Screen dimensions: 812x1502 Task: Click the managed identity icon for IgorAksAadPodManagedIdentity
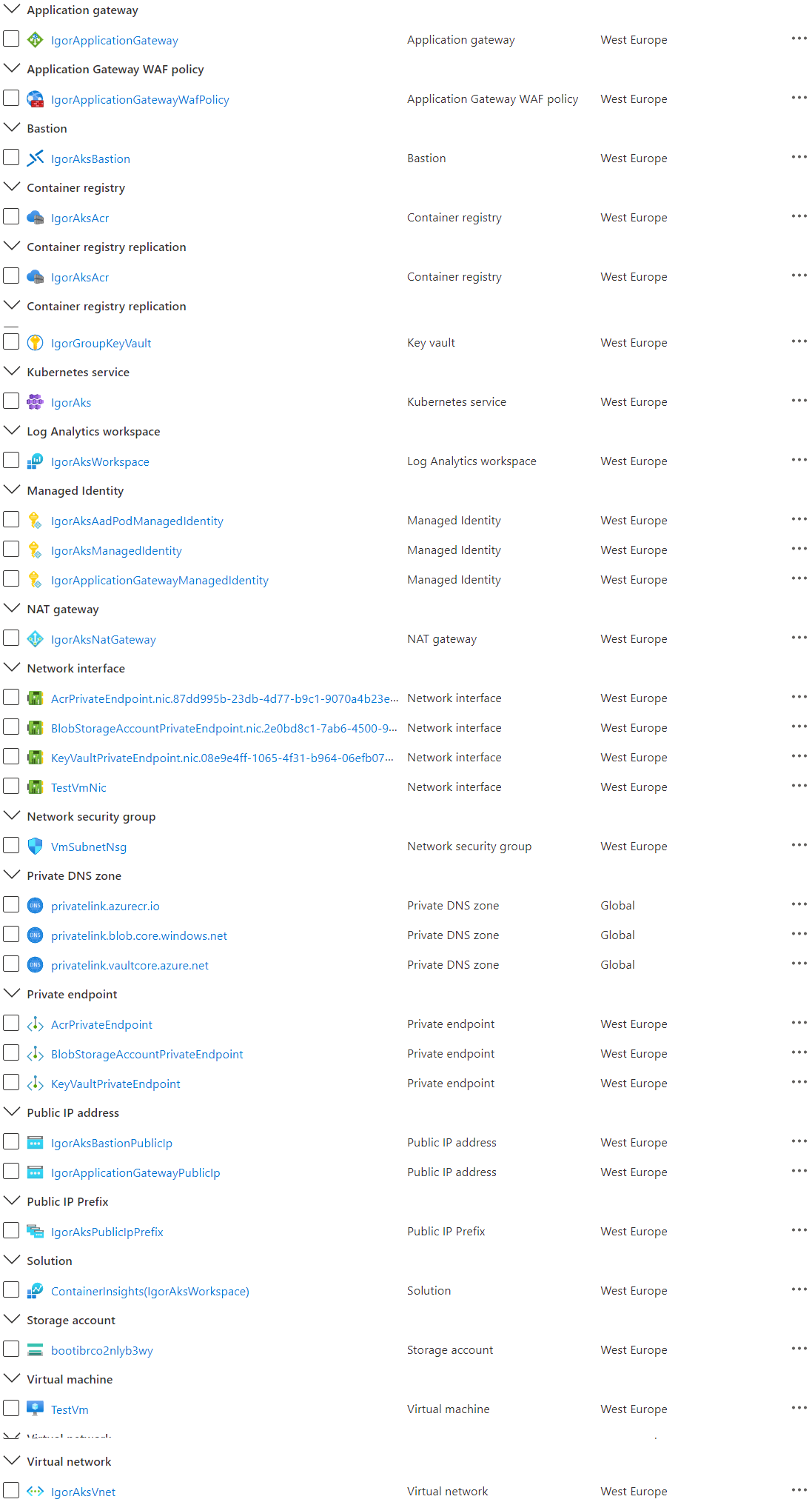tap(35, 521)
